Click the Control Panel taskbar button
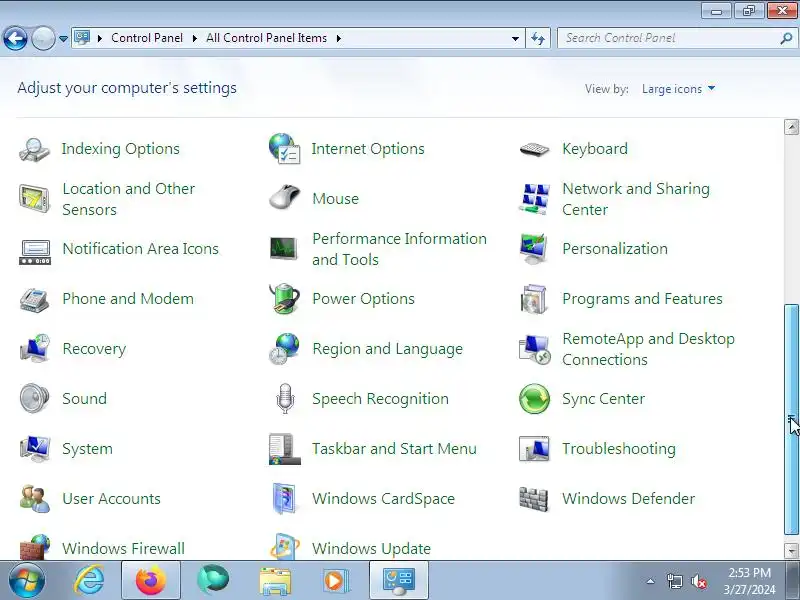The width and height of the screenshot is (800, 600). (398, 581)
